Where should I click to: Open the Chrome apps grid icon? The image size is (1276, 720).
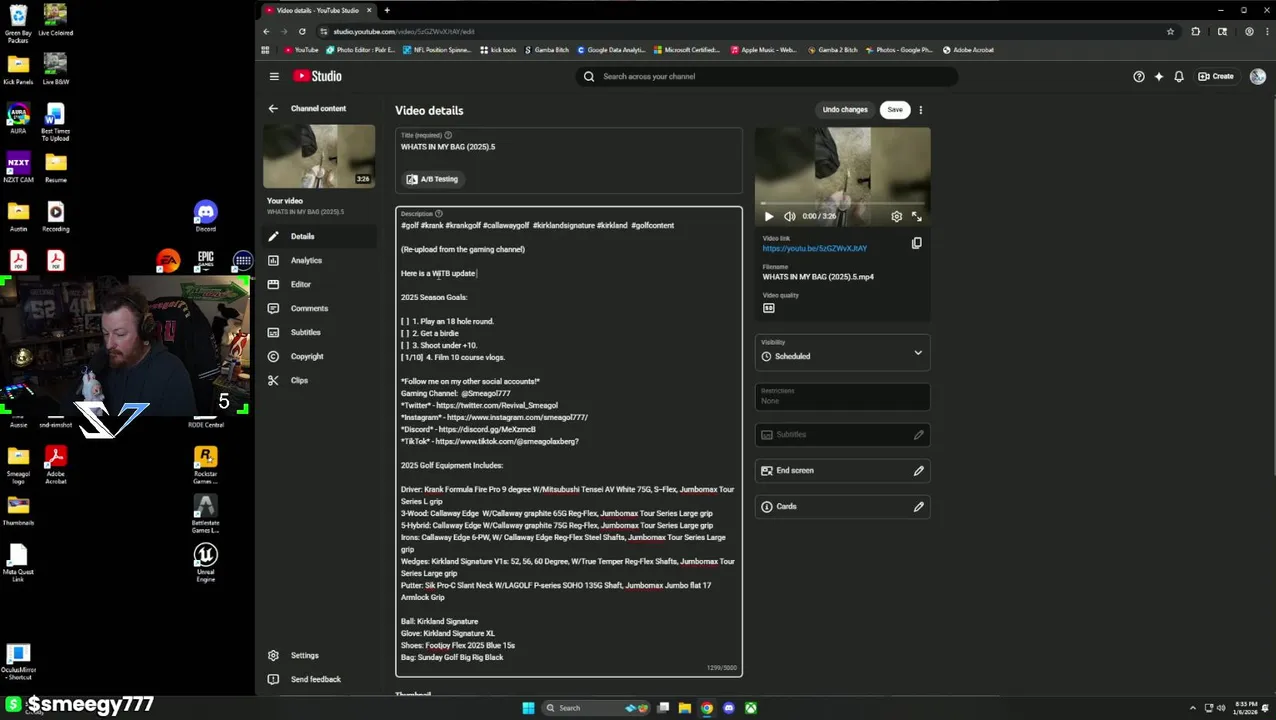tap(265, 50)
